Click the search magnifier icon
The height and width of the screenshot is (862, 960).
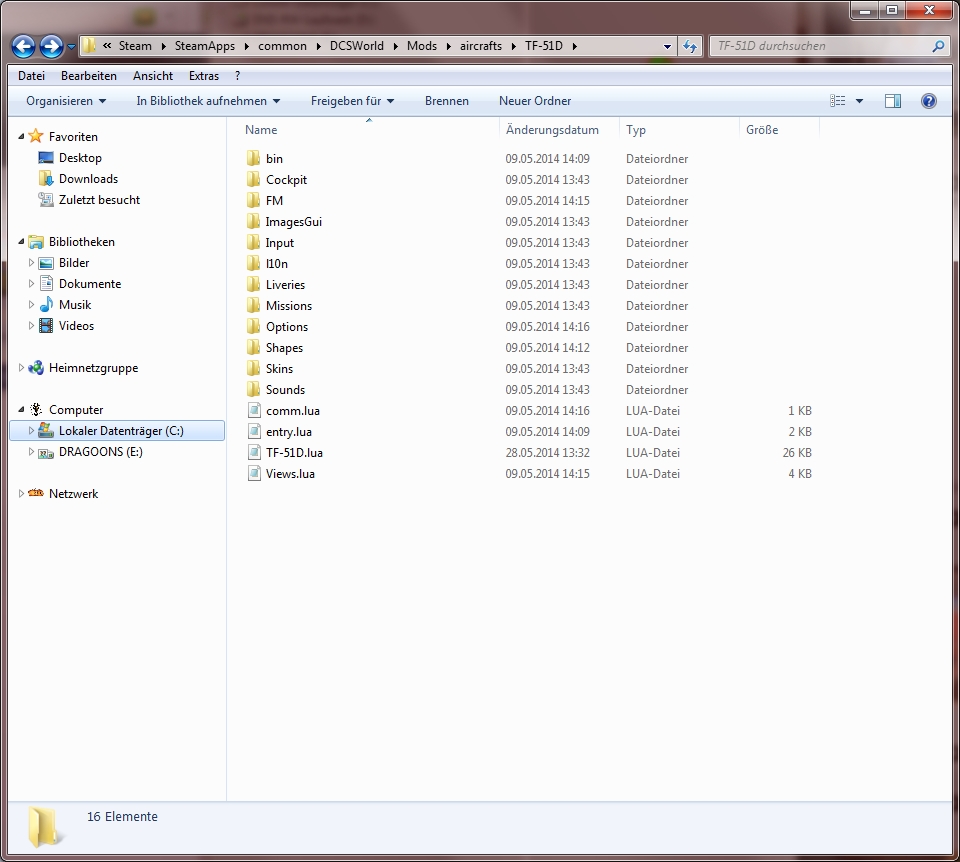pyautogui.click(x=938, y=46)
